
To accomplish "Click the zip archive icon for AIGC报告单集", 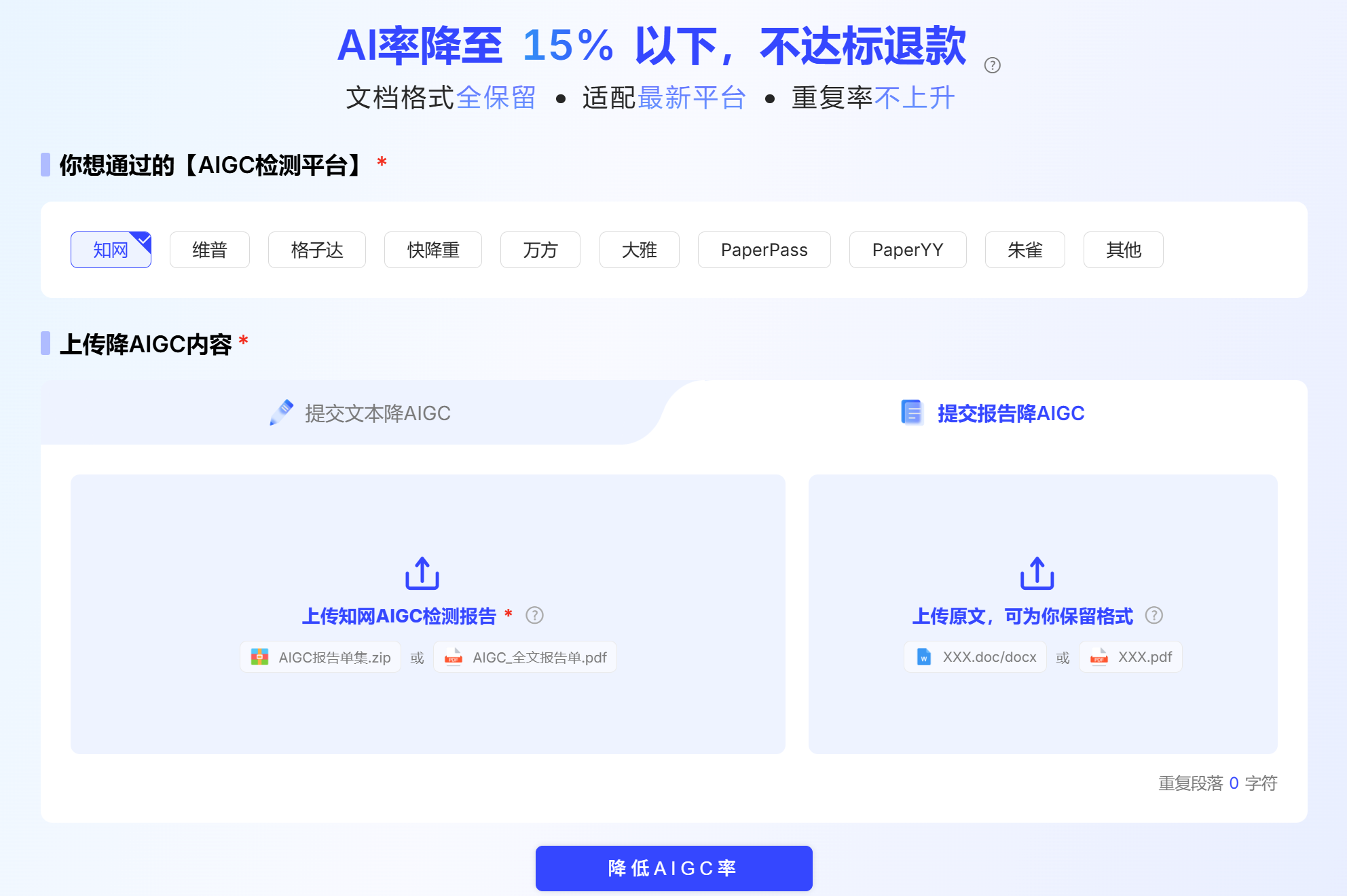I will pos(259,657).
